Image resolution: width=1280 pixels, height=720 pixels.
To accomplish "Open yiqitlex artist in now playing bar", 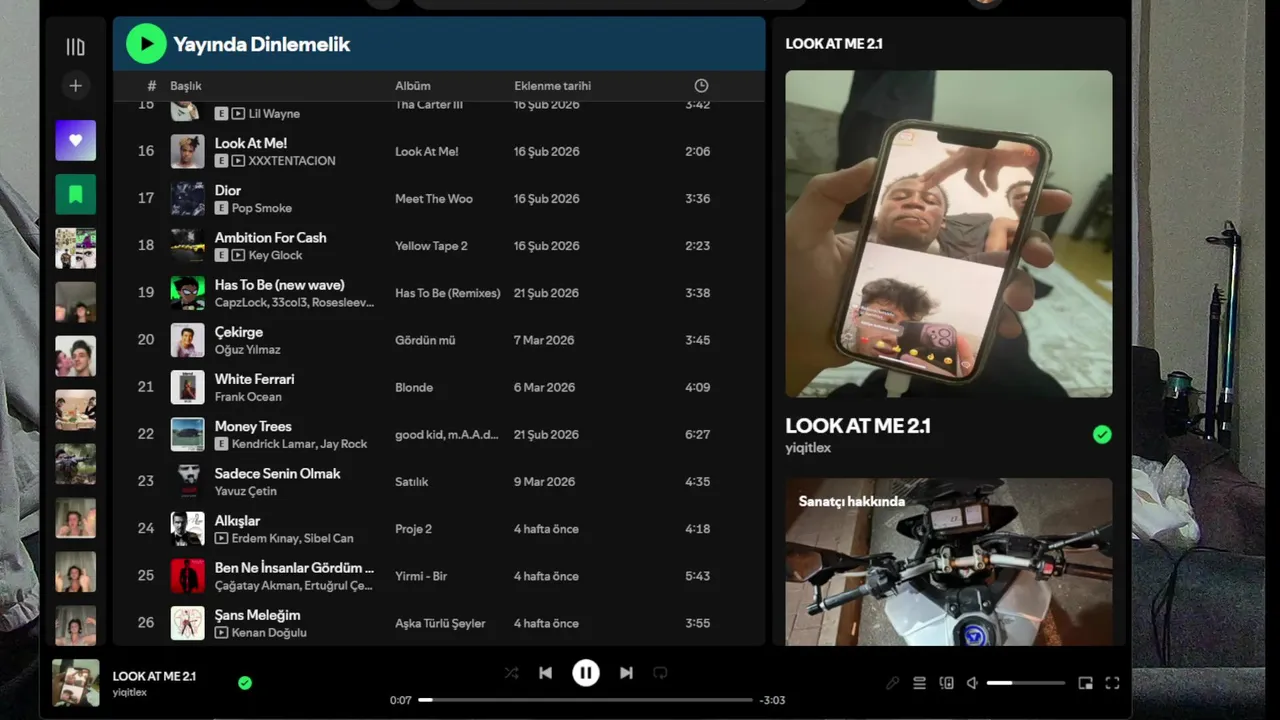I will (x=130, y=692).
